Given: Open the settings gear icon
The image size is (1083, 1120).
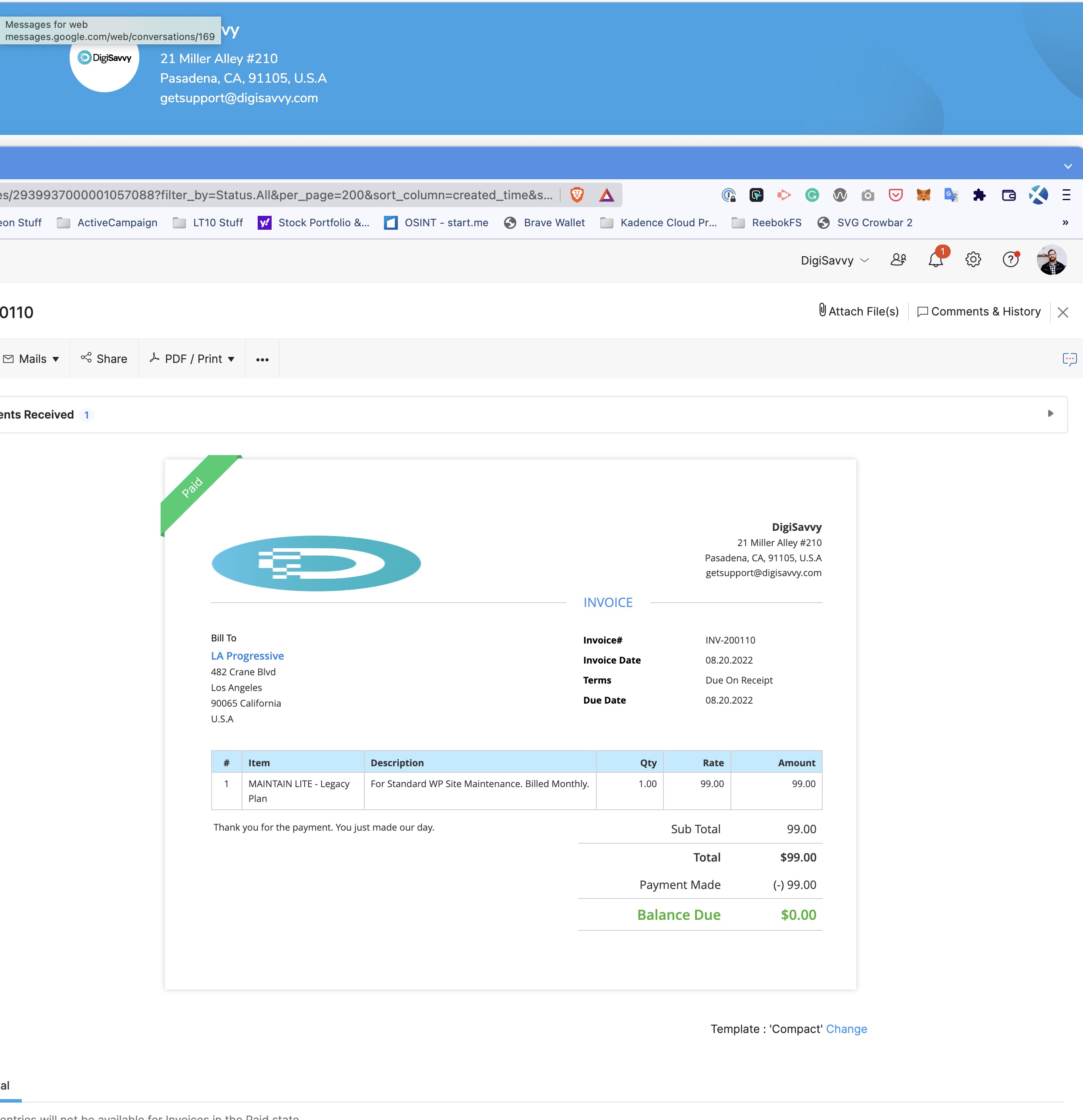Looking at the screenshot, I should [x=973, y=259].
